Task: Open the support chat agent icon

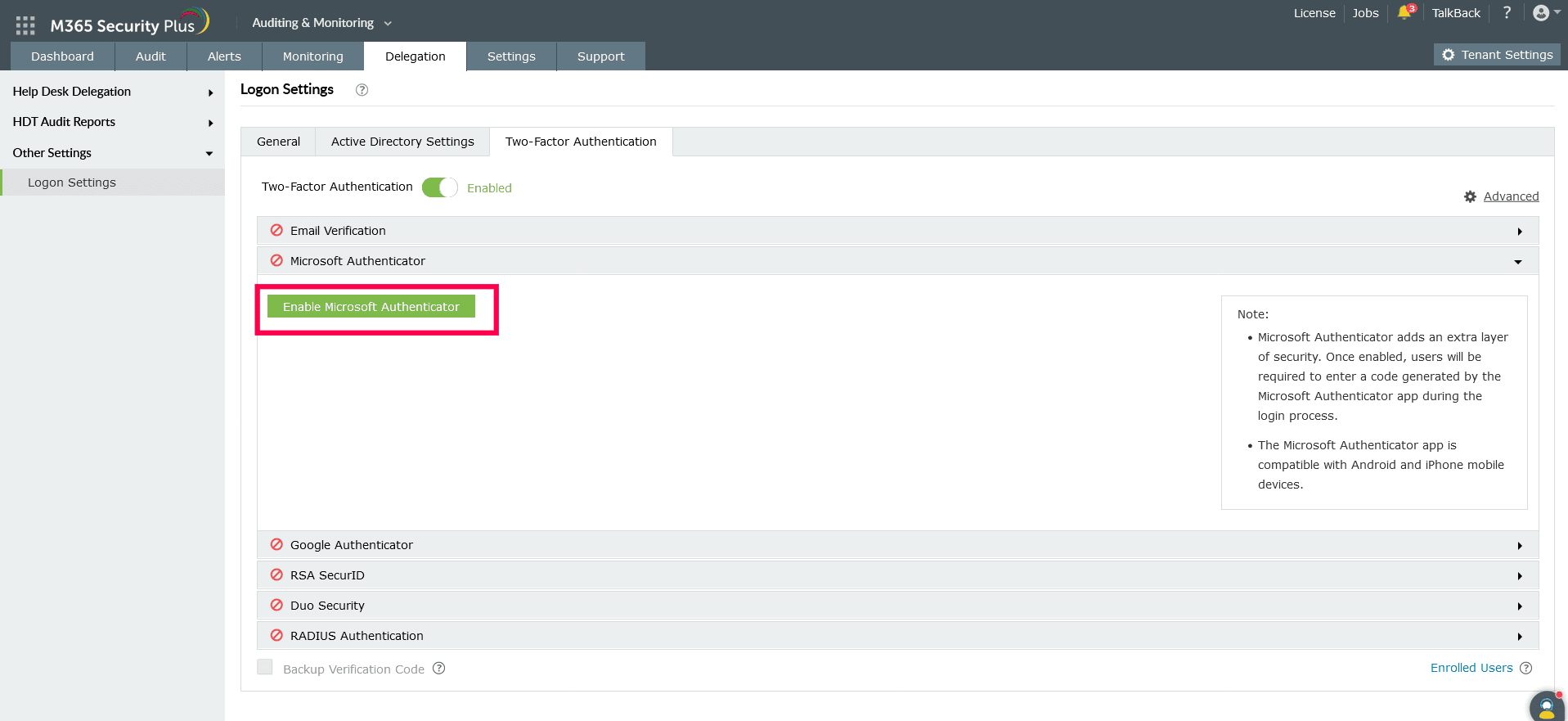Action: 1547,706
